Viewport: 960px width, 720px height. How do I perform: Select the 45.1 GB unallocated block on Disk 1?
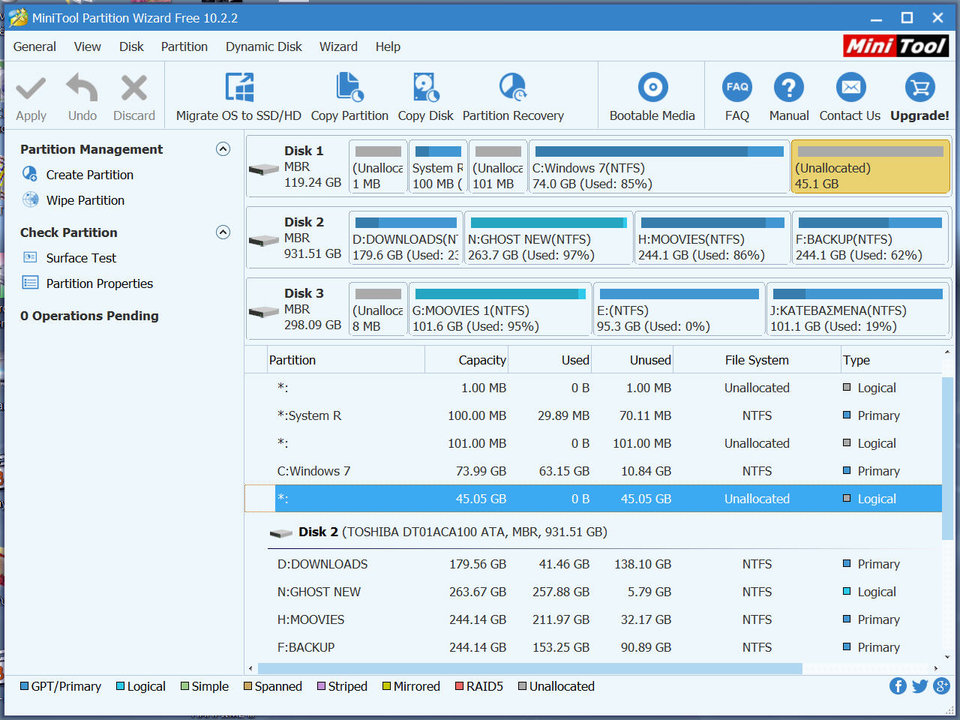point(869,166)
